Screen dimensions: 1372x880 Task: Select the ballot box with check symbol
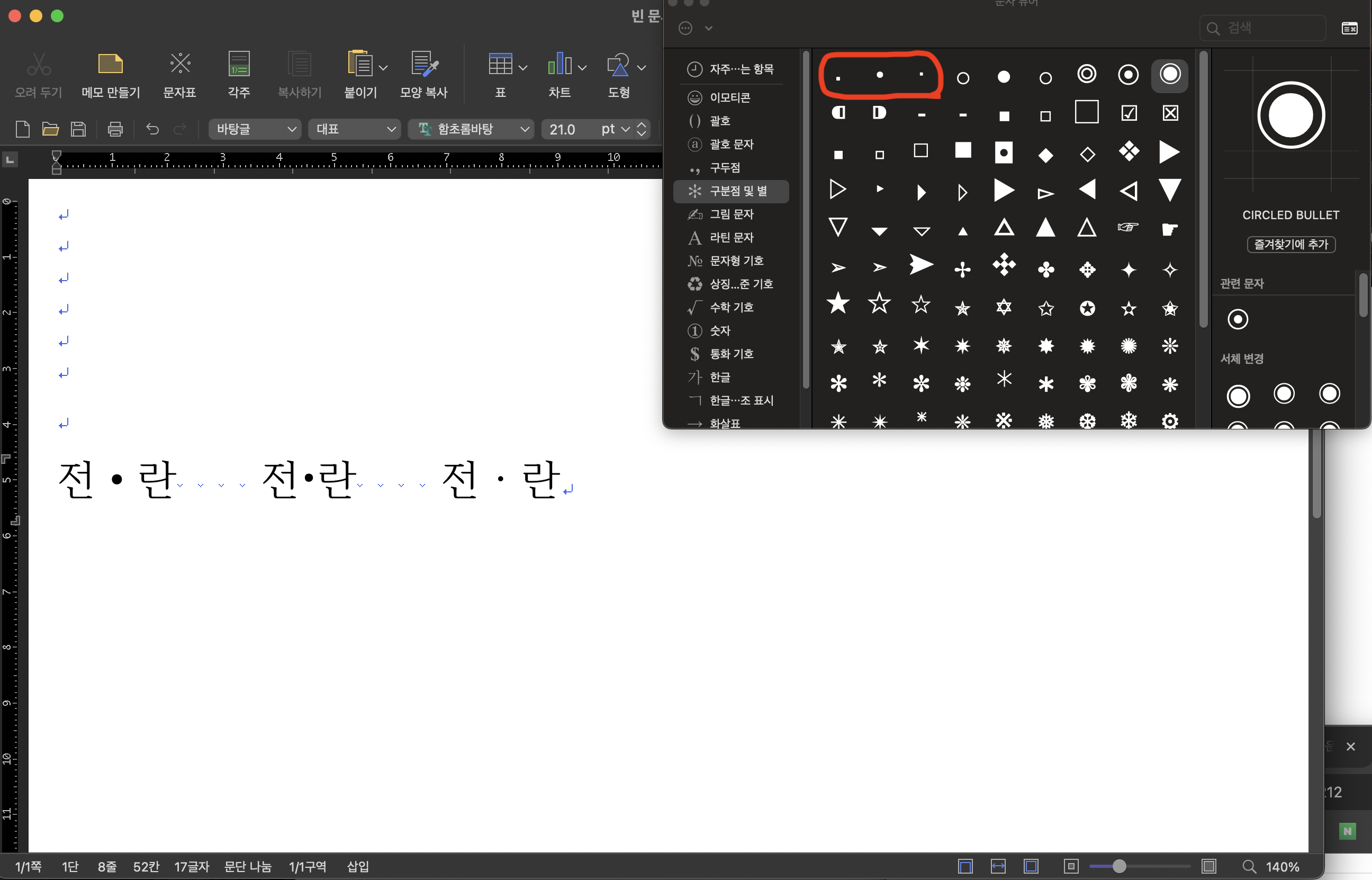pos(1129,113)
